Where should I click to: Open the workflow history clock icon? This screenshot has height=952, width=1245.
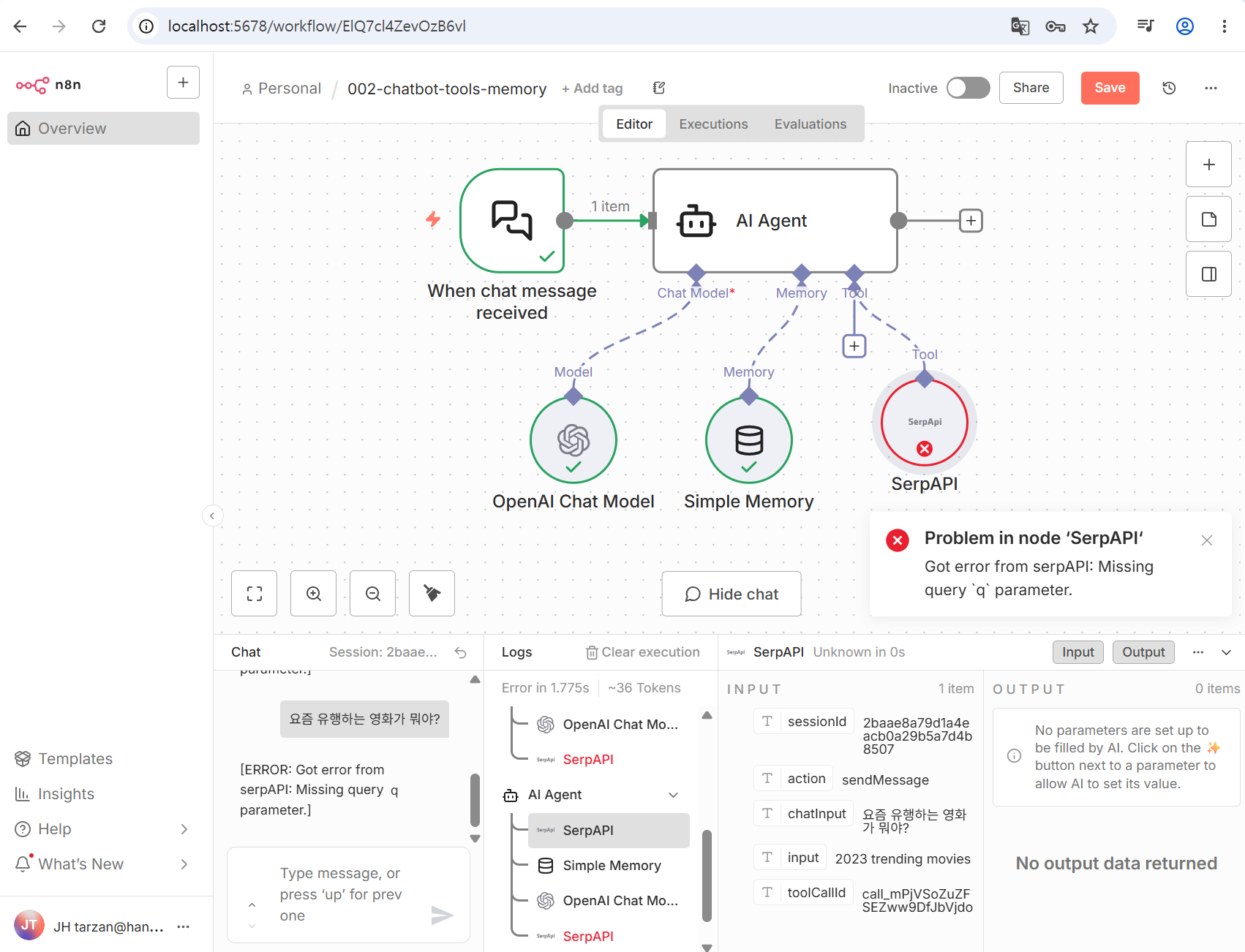(x=1169, y=88)
